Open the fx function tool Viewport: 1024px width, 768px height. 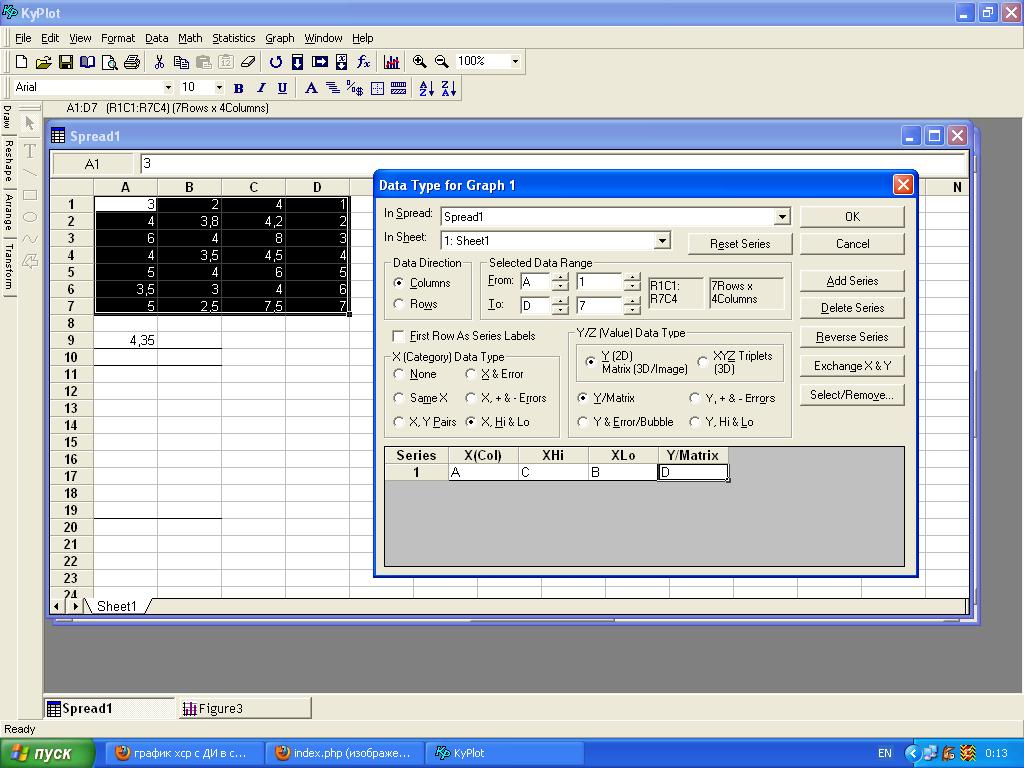[x=364, y=62]
